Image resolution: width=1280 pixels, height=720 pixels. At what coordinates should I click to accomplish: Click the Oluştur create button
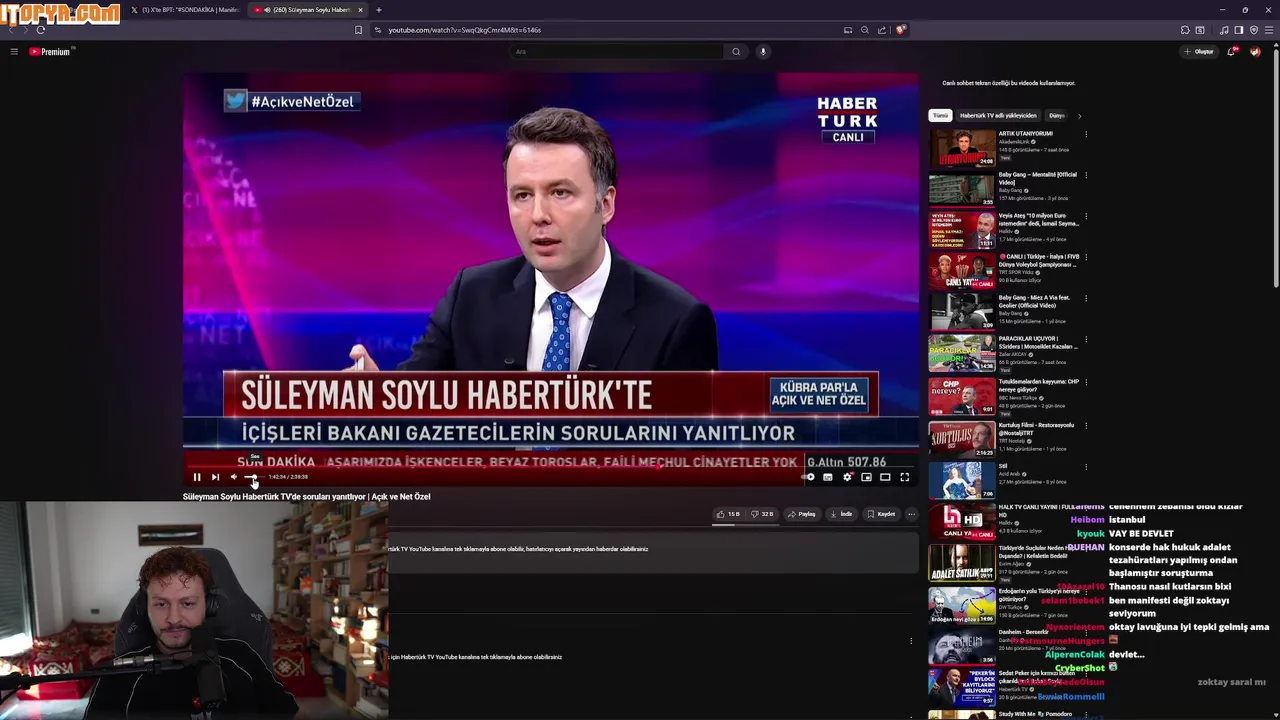coord(1198,51)
